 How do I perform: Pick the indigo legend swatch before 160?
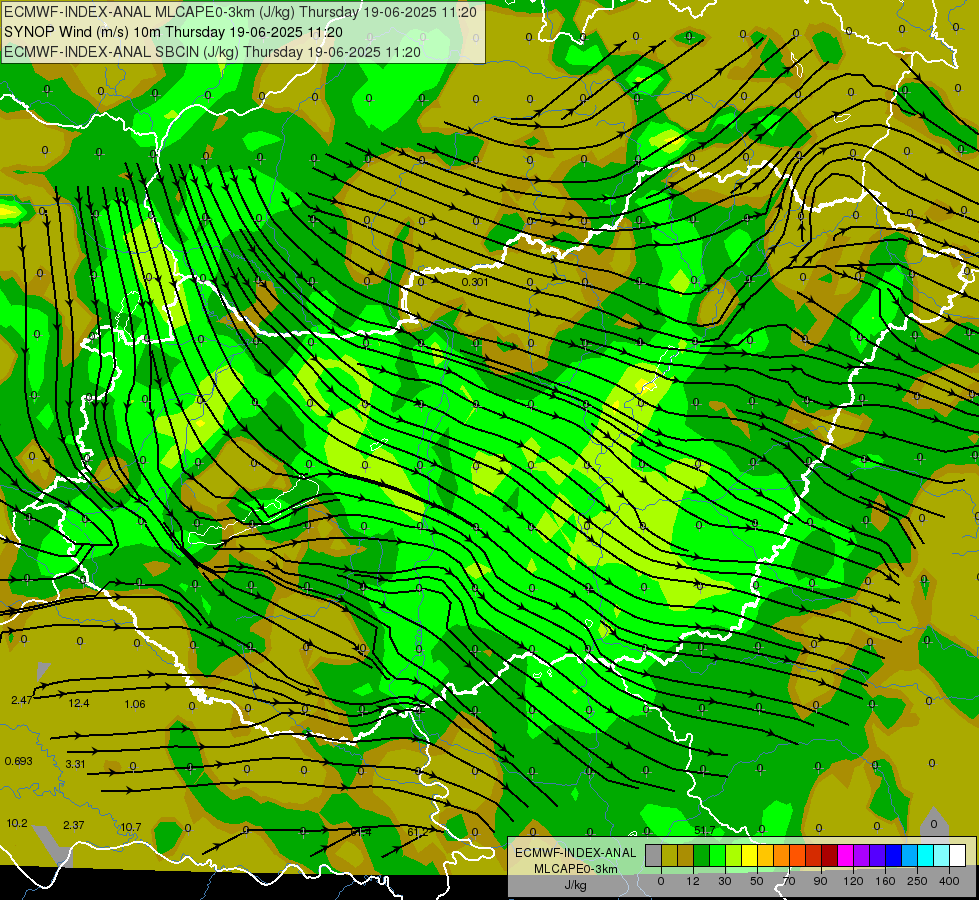coord(877,856)
